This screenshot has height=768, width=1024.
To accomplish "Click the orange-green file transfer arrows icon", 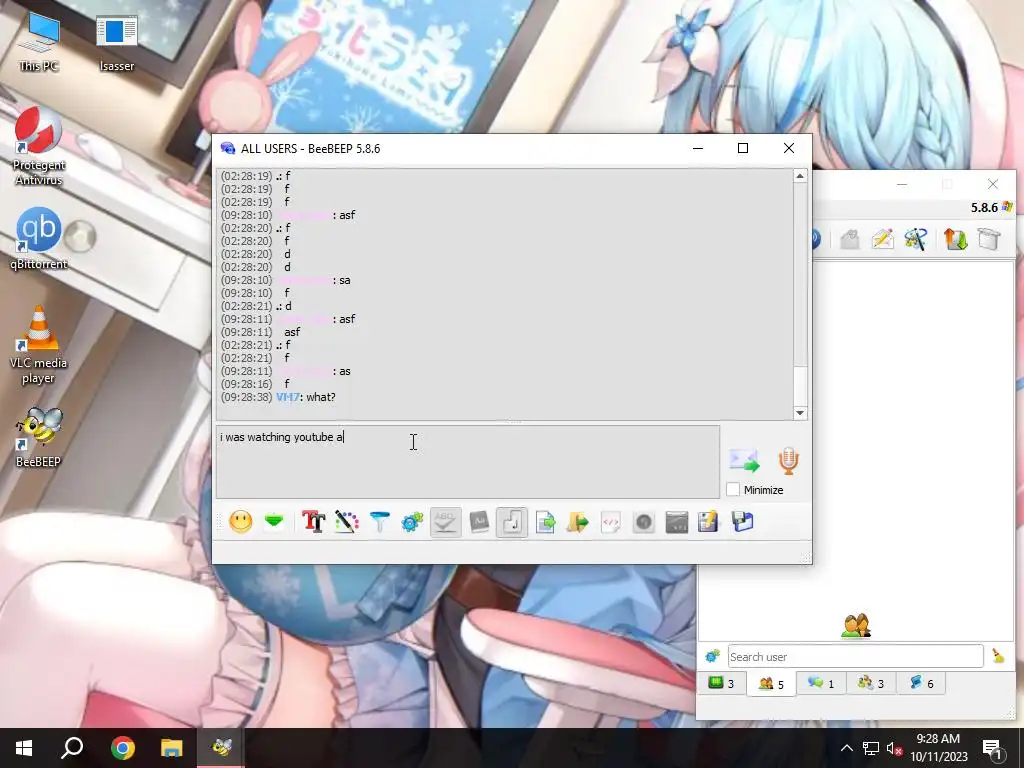I will coord(955,239).
